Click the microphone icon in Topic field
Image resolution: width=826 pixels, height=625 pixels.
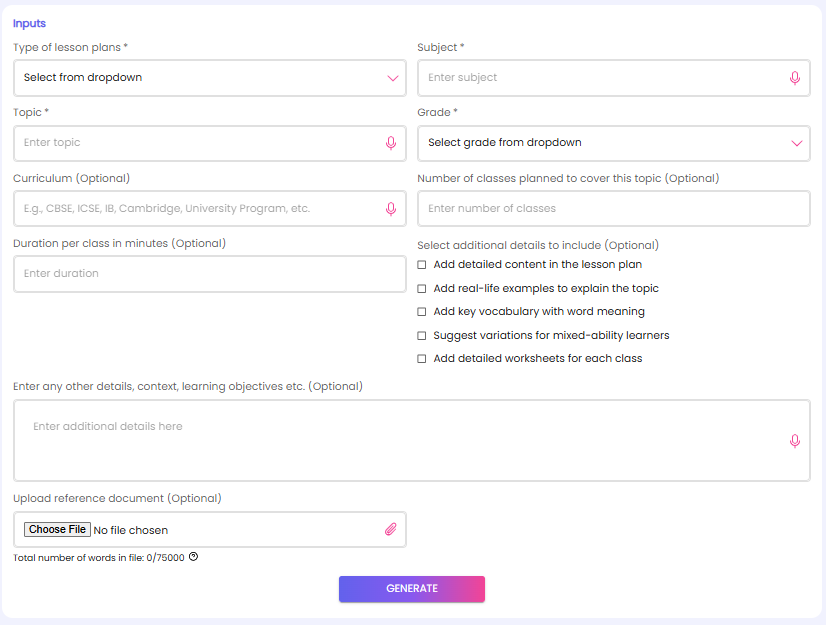[390, 143]
